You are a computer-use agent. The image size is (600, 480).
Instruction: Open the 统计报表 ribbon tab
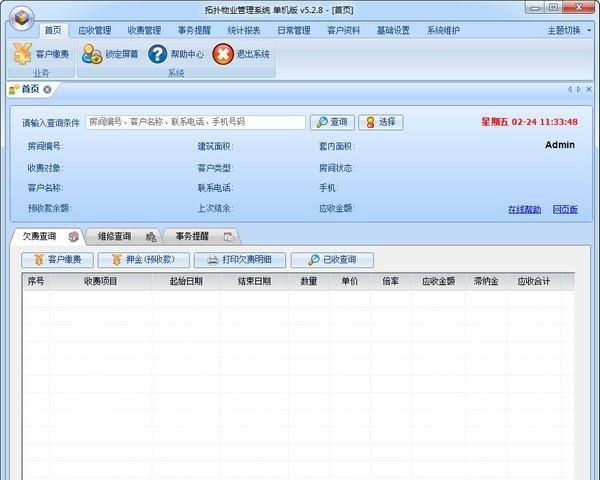pos(244,30)
